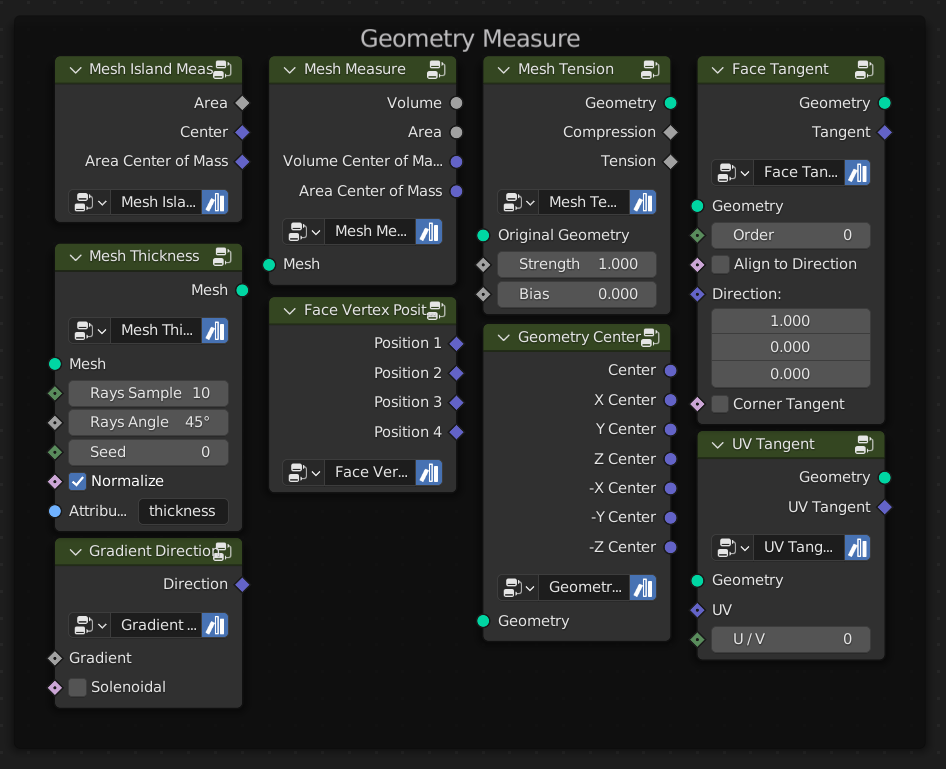The image size is (946, 769).
Task: Click the chart icon on UV Tangent node
Action: coord(857,547)
